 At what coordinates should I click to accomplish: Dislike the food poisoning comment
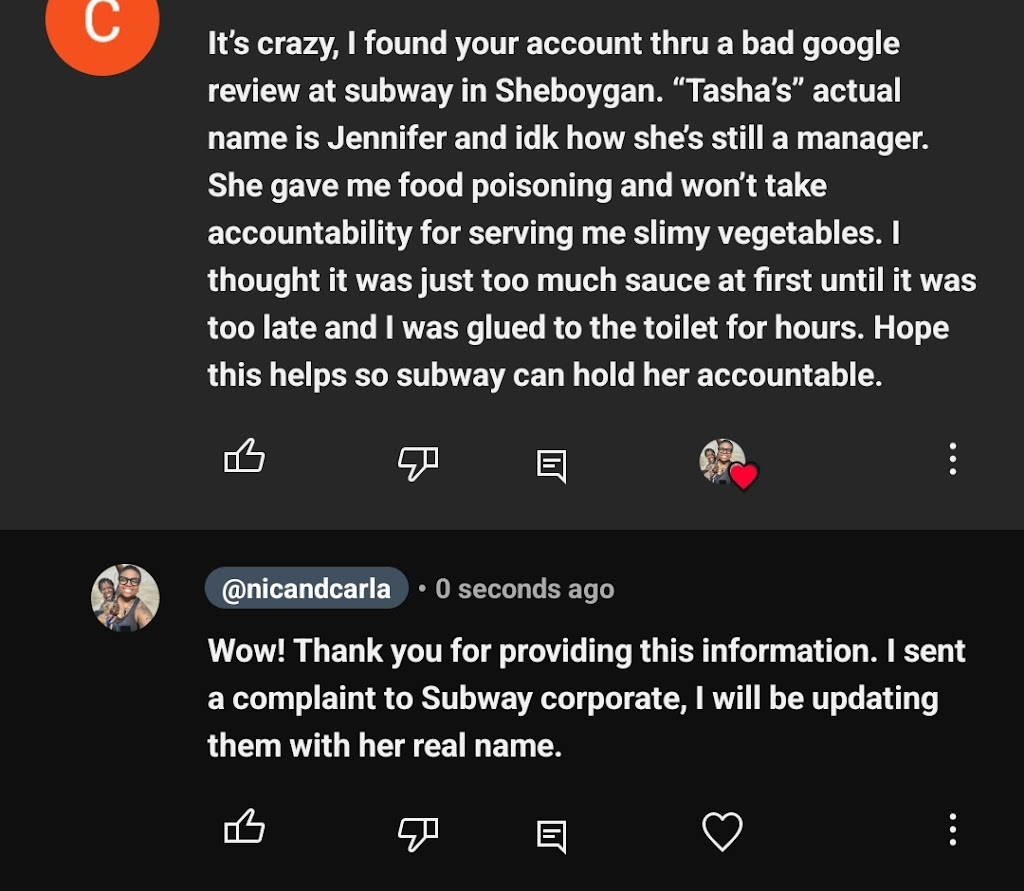pyautogui.click(x=418, y=461)
